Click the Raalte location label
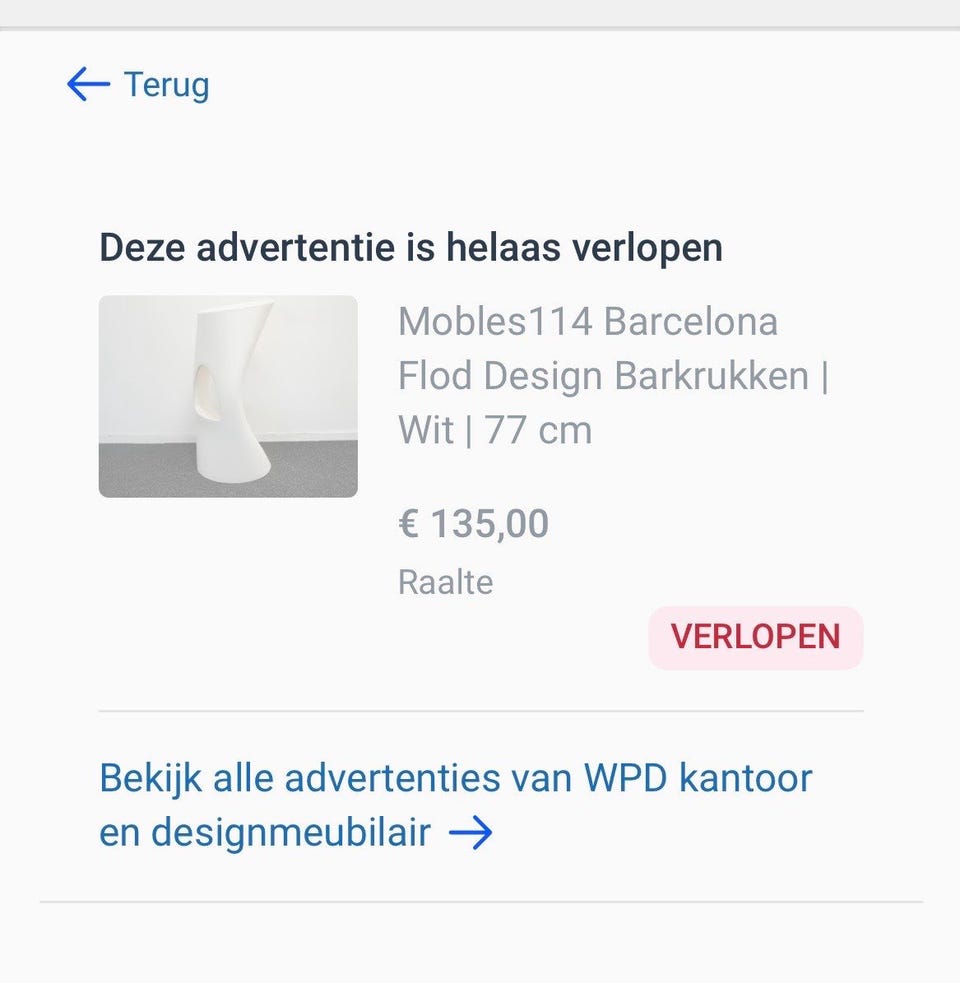Screen dimensions: 960x983 click(x=445, y=582)
